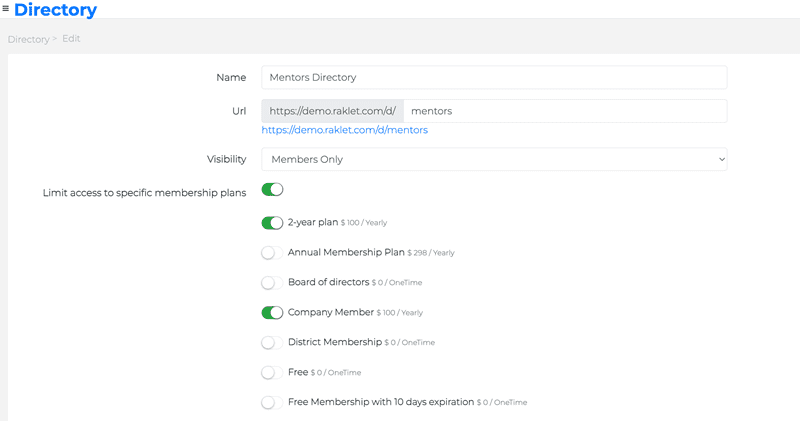
Task: Click the dropdown arrow on Members Only
Action: tap(721, 159)
